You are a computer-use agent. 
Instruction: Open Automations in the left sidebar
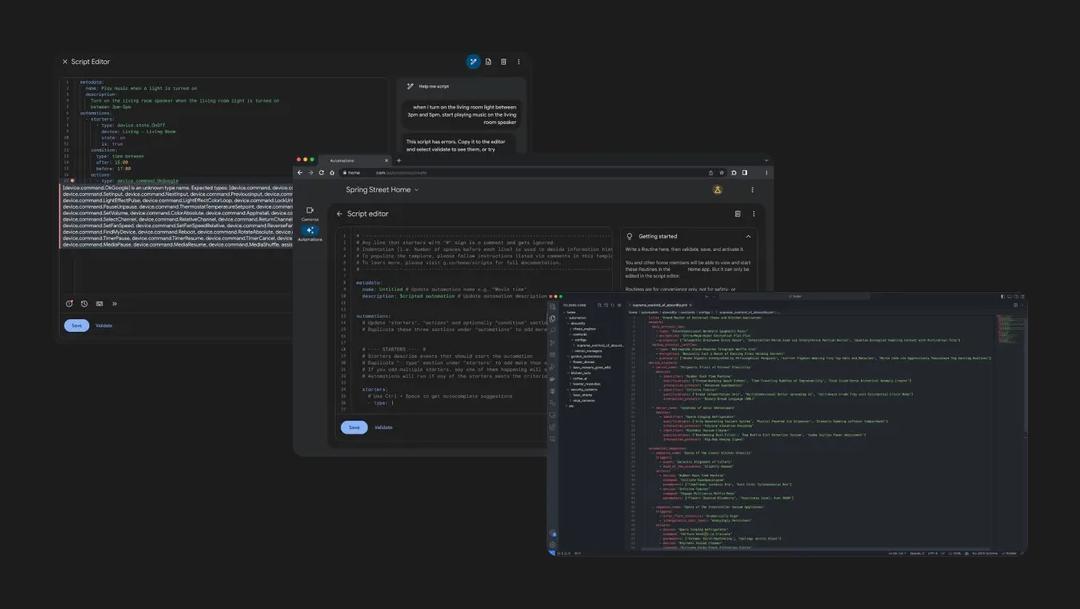pos(310,234)
